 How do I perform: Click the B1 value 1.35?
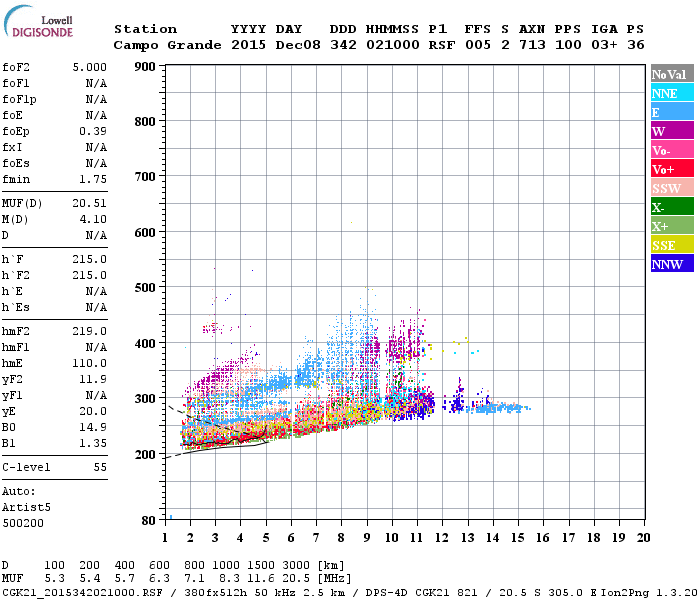click(93, 443)
